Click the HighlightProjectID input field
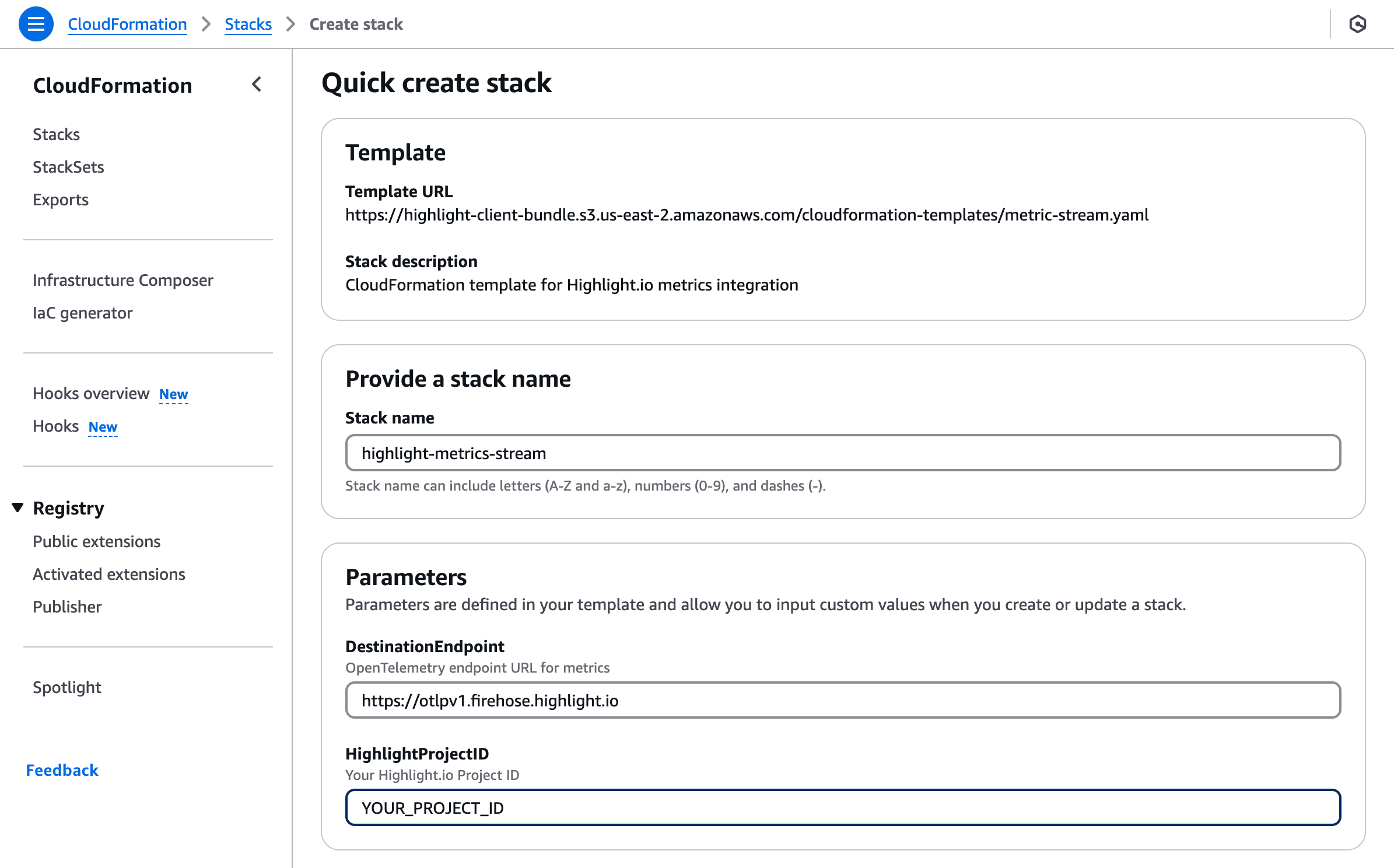The height and width of the screenshot is (868, 1394). [842, 807]
